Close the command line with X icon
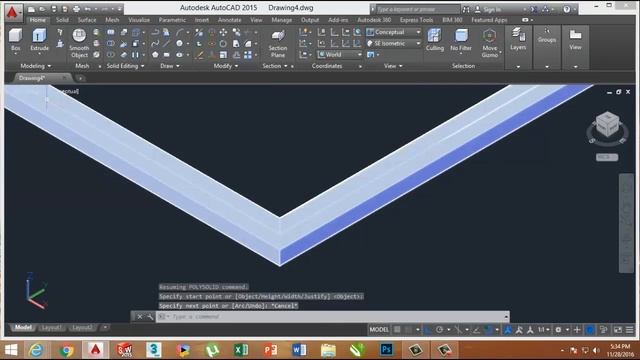640x360 pixels. pos(140,316)
